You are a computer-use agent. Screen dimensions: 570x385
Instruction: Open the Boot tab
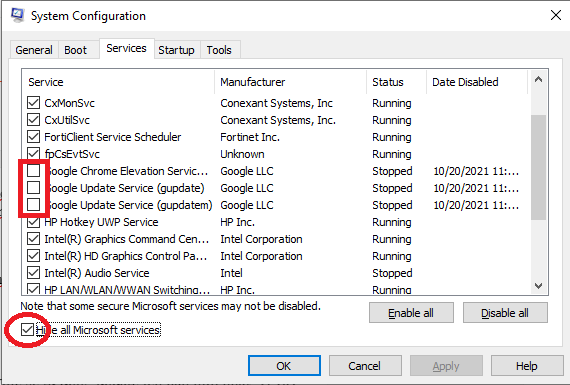click(76, 50)
